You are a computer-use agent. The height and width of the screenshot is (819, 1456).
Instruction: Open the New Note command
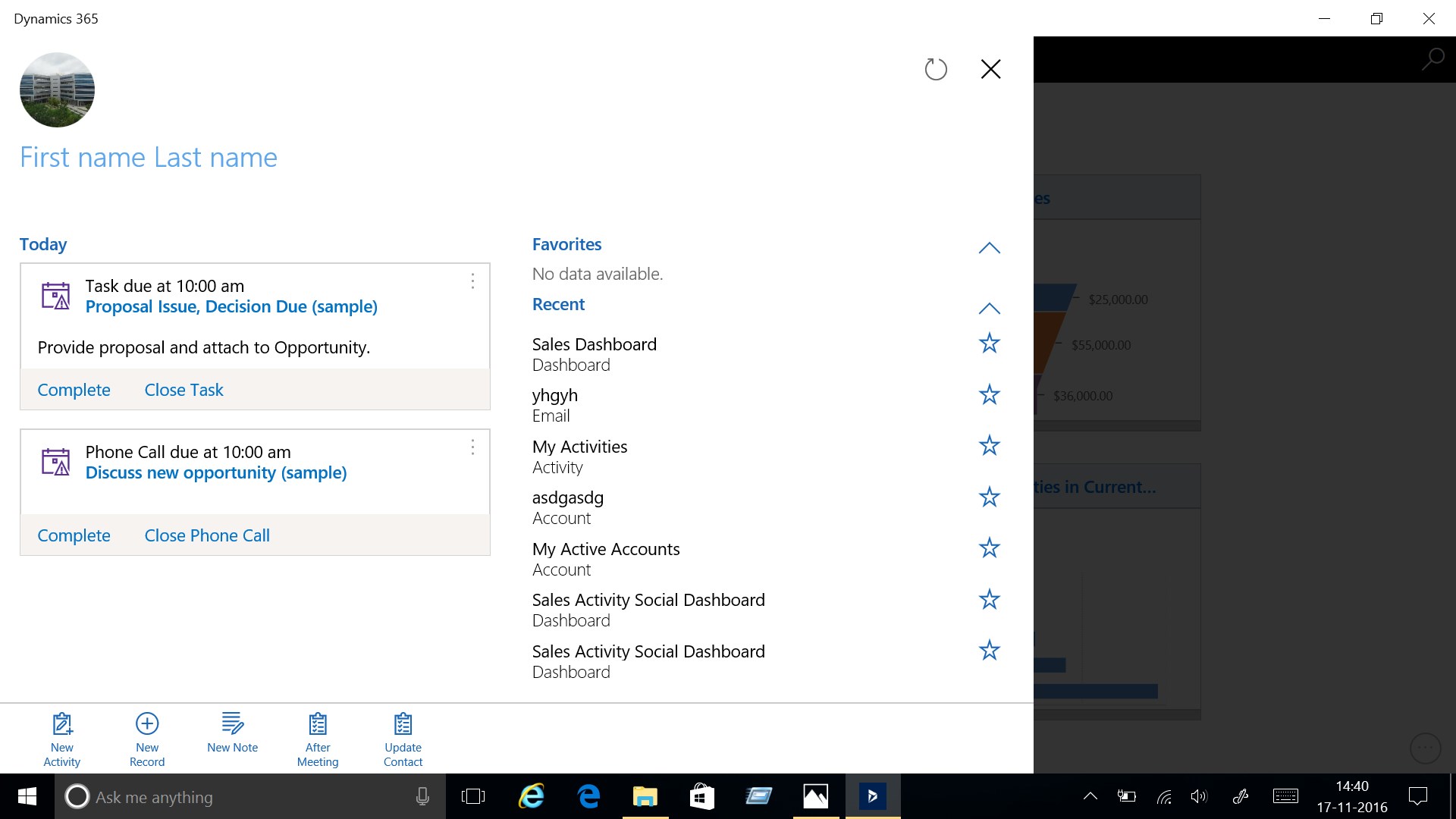point(232,733)
